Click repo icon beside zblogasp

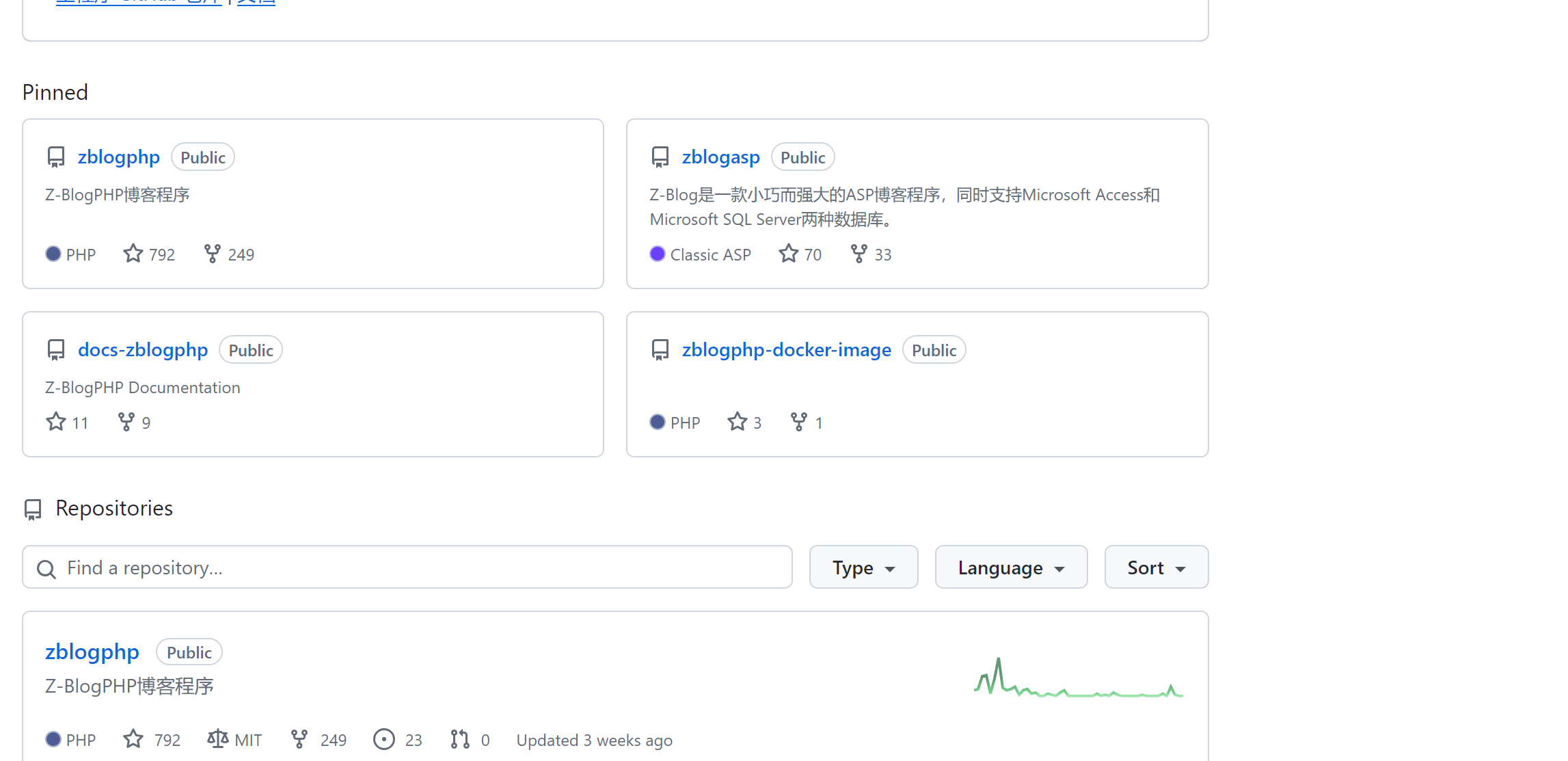coord(660,157)
